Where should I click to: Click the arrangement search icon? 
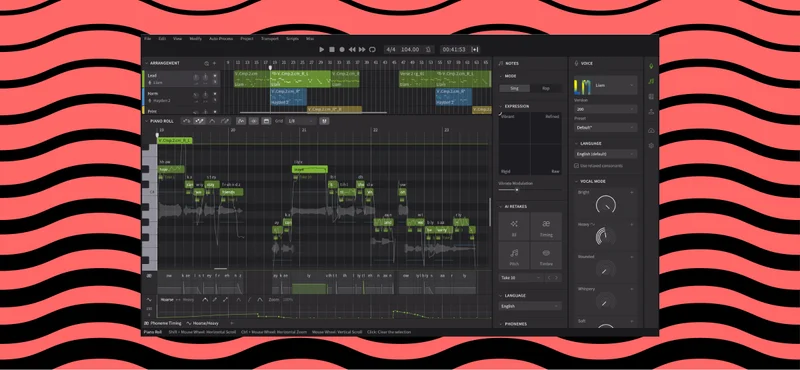pyautogui.click(x=207, y=63)
